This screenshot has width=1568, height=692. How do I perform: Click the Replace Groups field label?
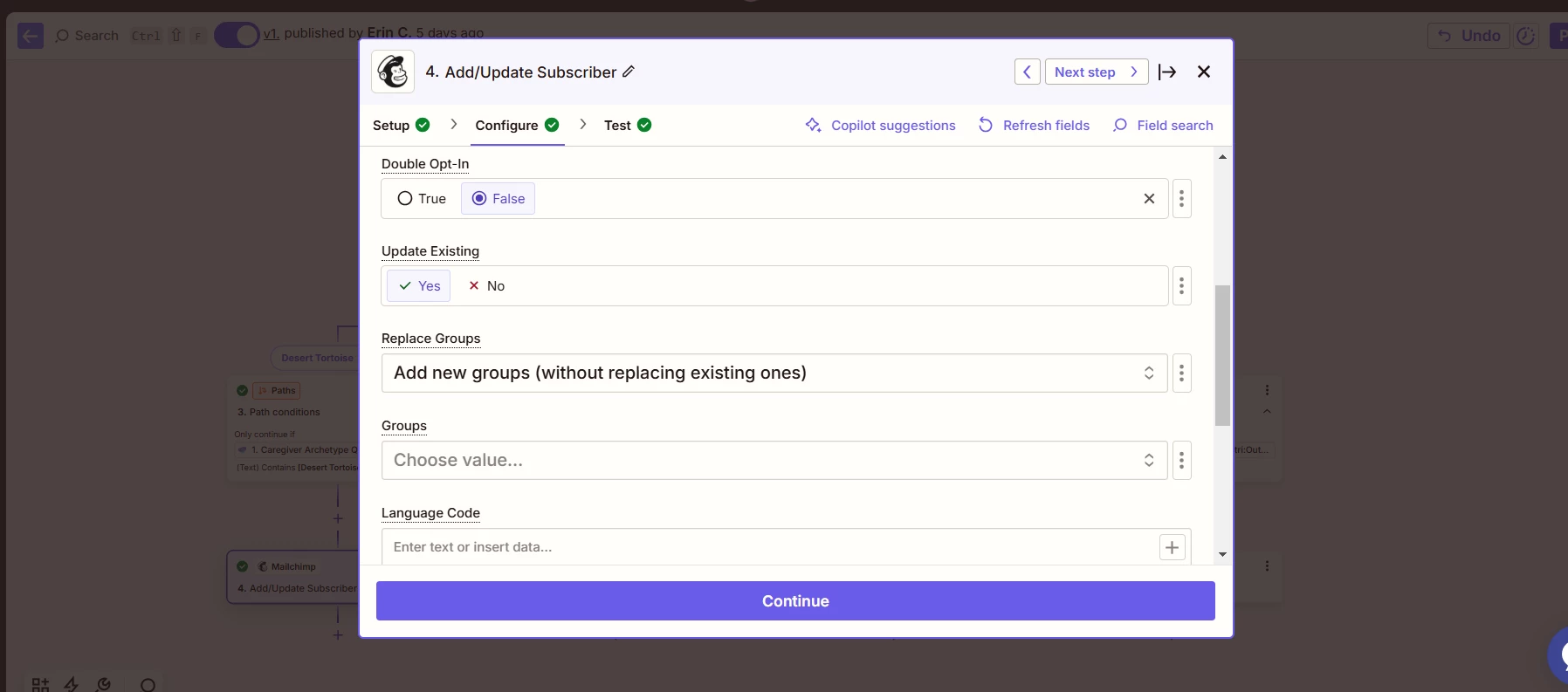coord(431,338)
